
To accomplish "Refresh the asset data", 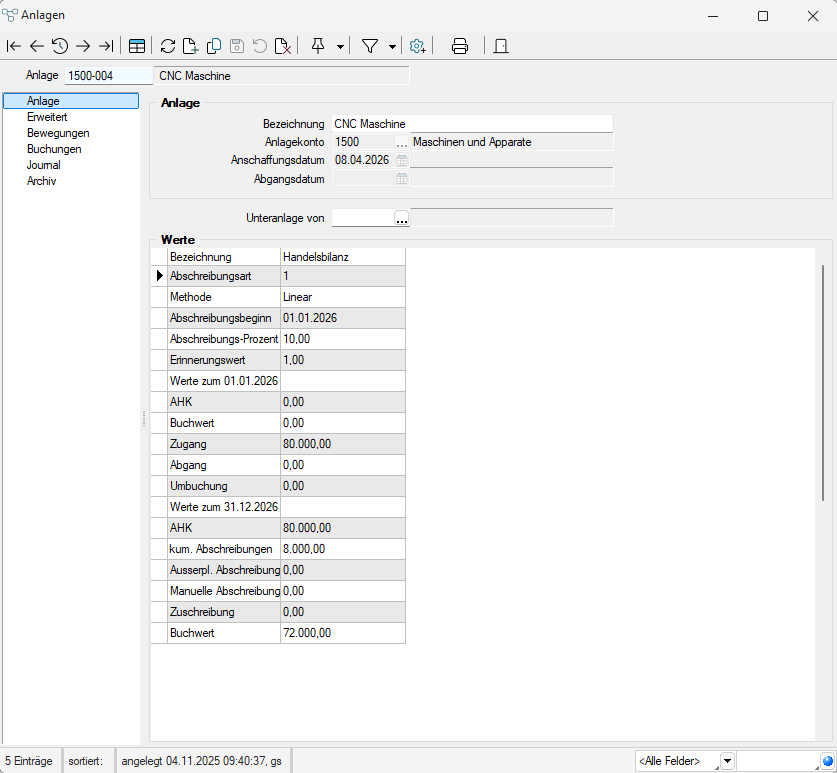I will [168, 46].
